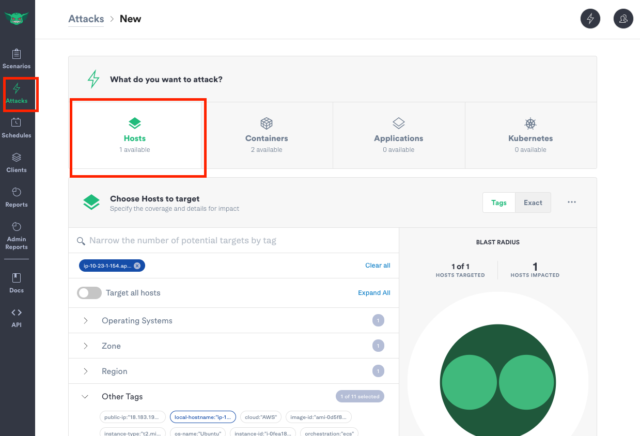Open the three-dots options menu
The height and width of the screenshot is (436, 640).
click(572, 202)
